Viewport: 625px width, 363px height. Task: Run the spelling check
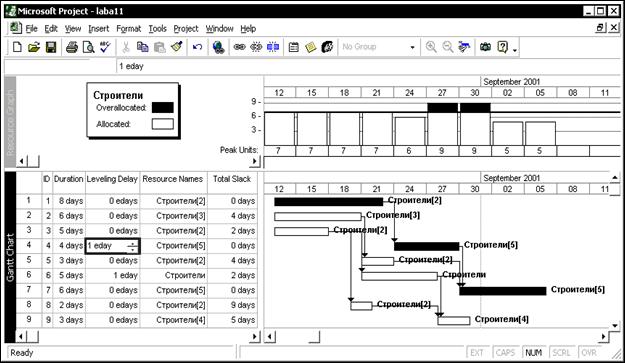(x=105, y=47)
